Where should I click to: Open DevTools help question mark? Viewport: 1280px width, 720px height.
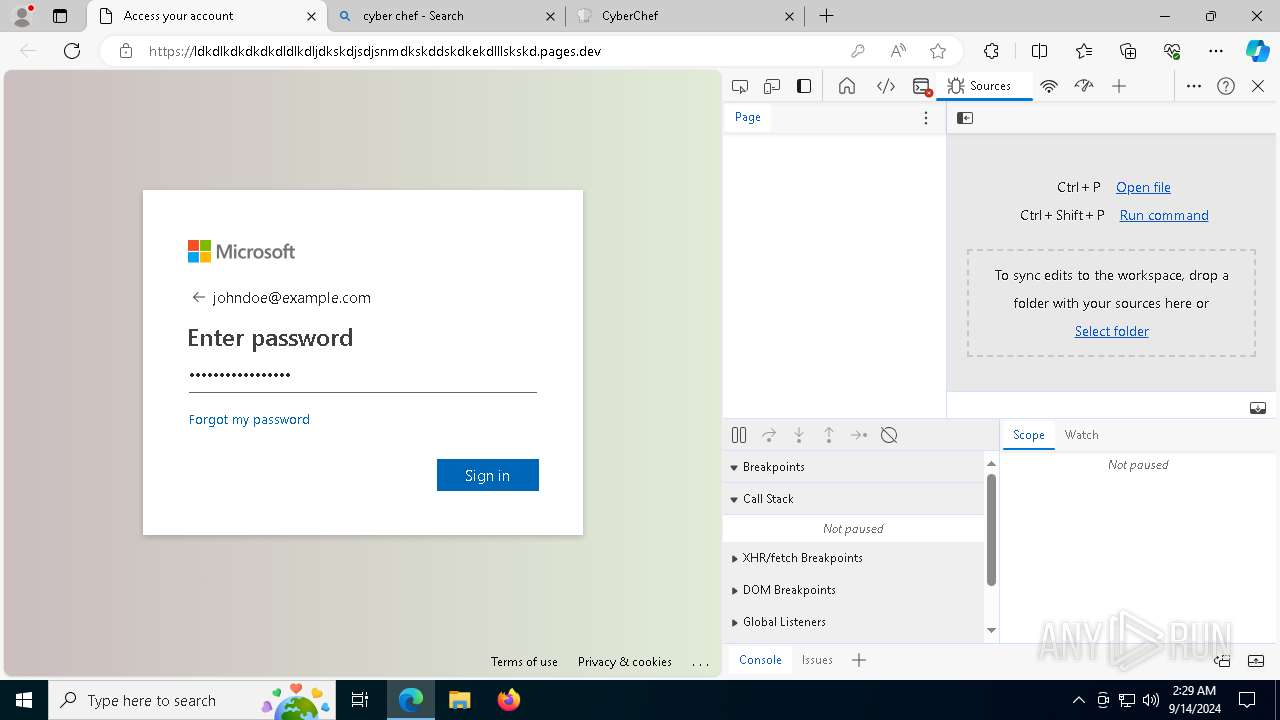tap(1226, 86)
